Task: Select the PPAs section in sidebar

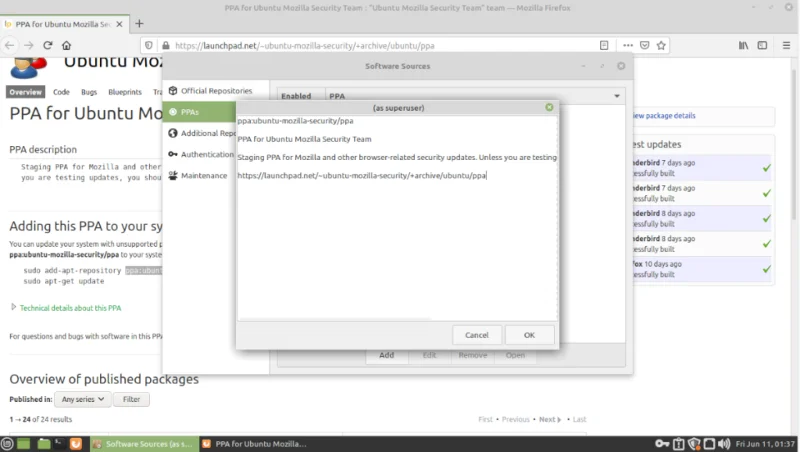Action: (200, 112)
